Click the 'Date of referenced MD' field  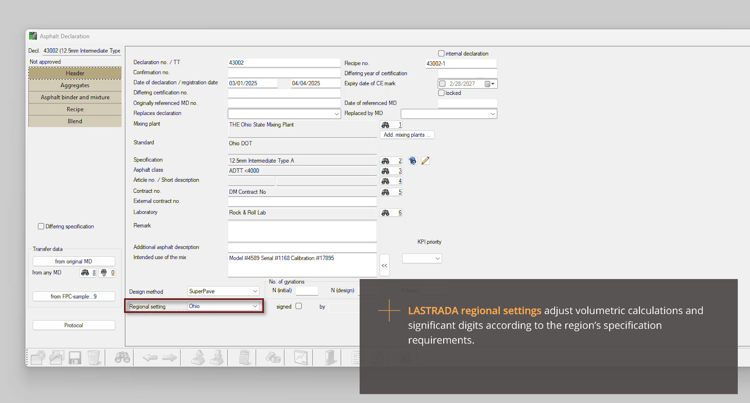tap(467, 103)
